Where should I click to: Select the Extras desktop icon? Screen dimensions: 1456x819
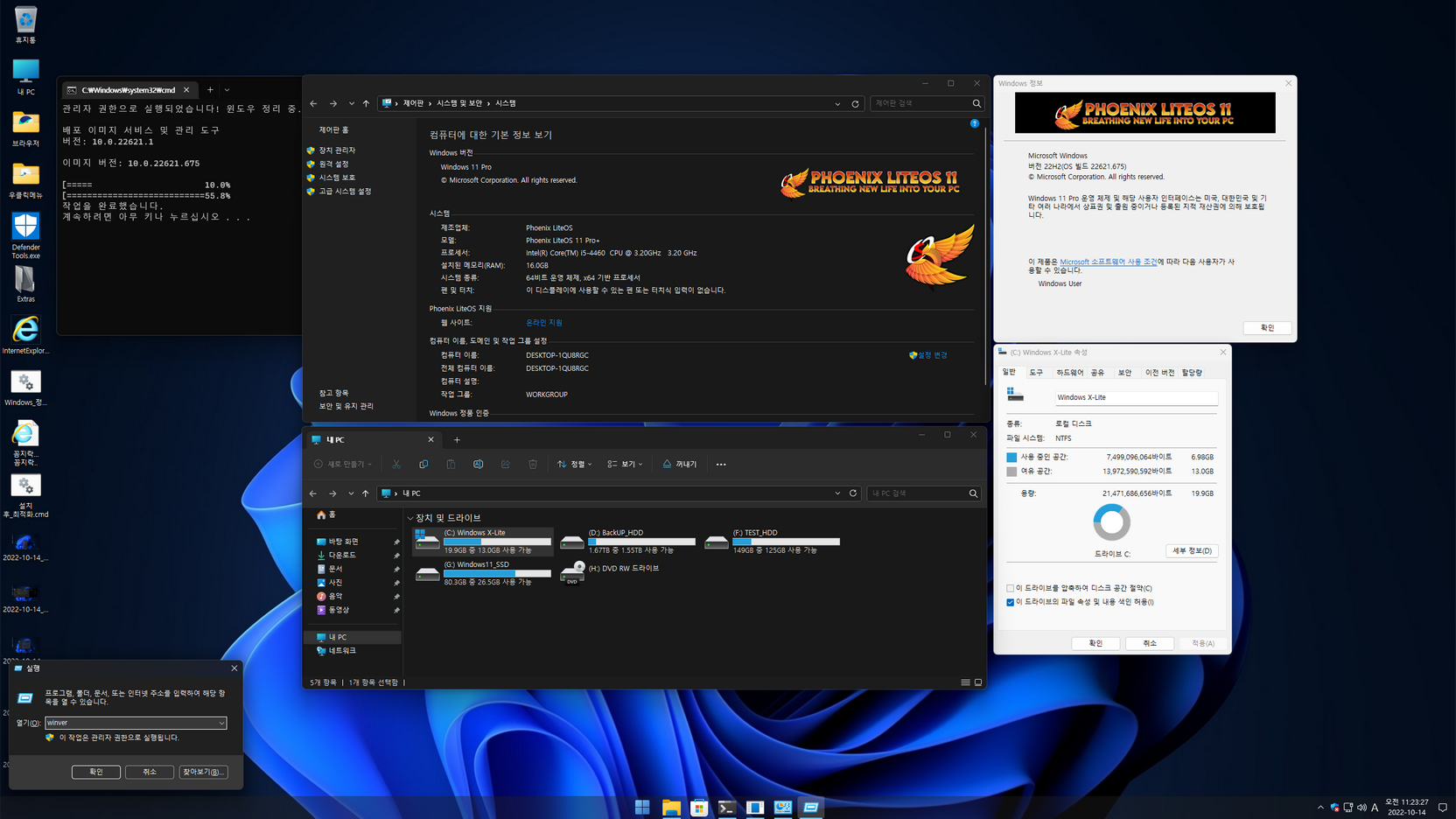[25, 284]
